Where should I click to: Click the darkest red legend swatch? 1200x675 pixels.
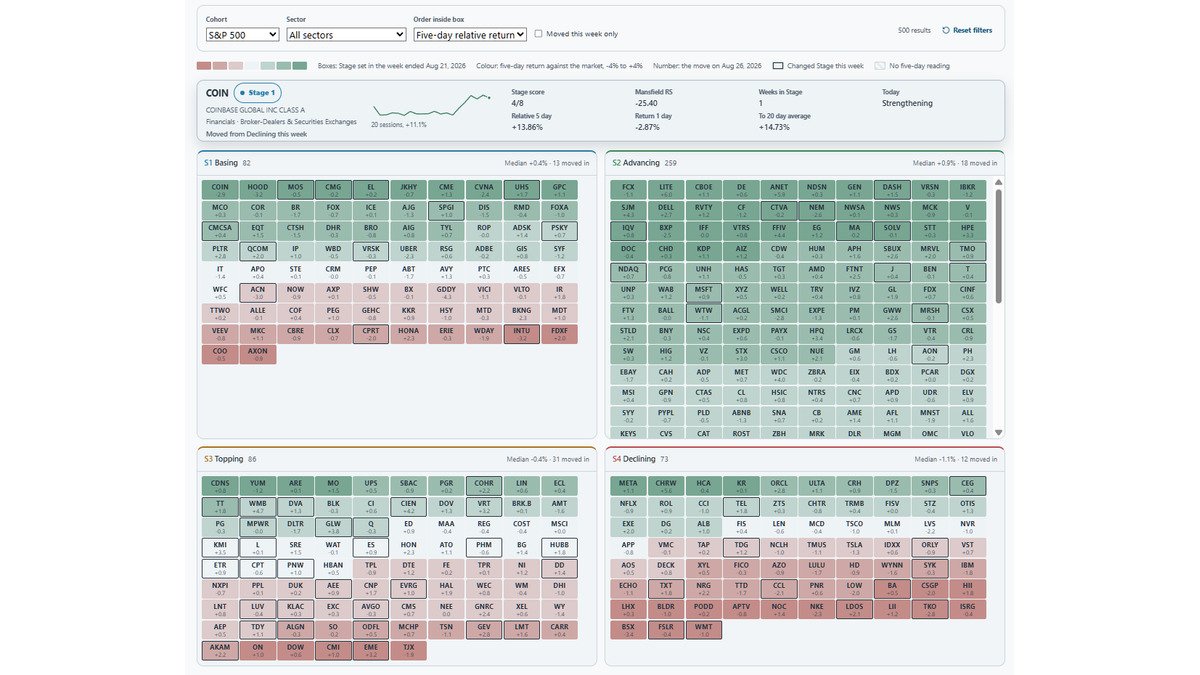click(x=204, y=65)
